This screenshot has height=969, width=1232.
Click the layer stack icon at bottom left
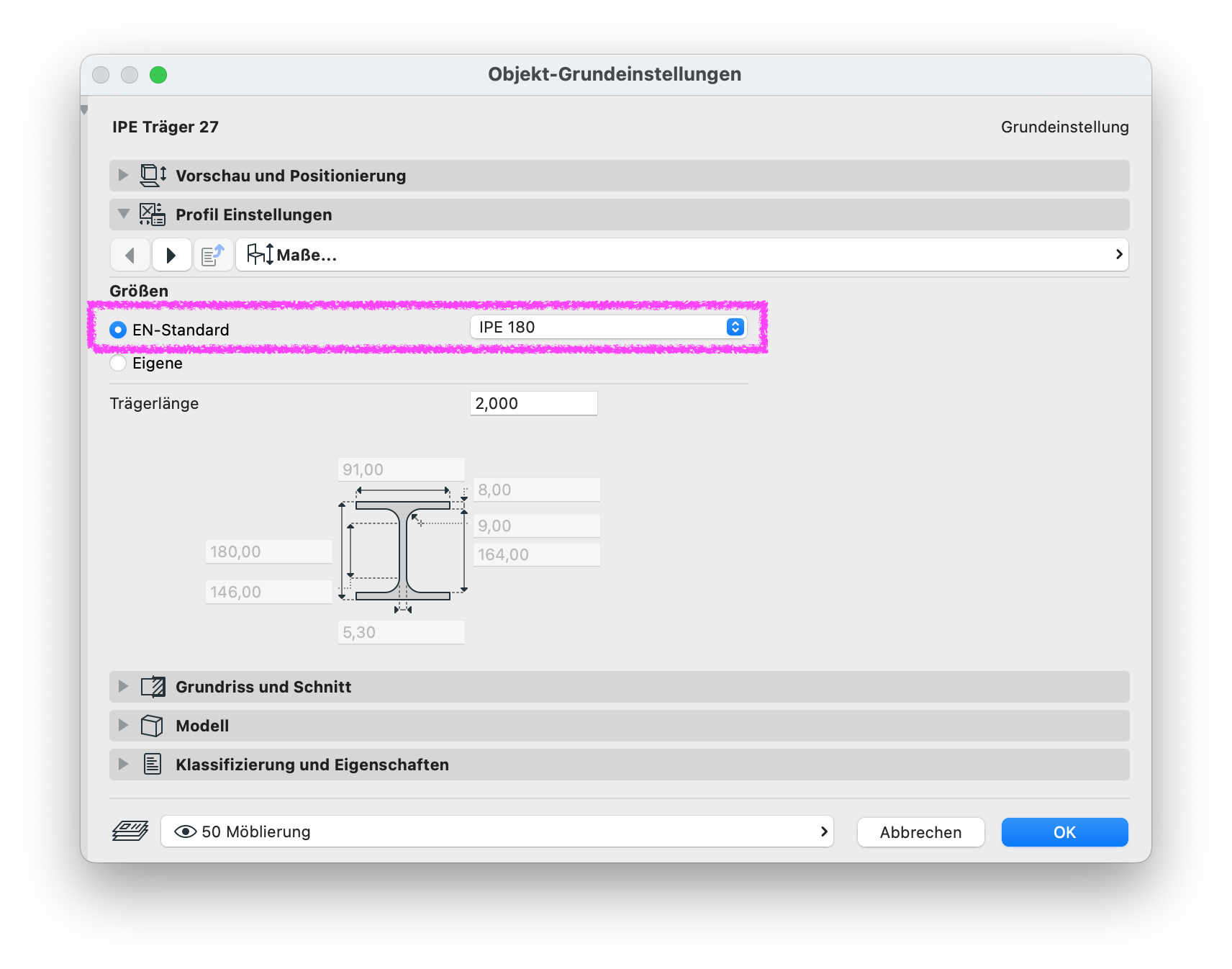point(130,831)
